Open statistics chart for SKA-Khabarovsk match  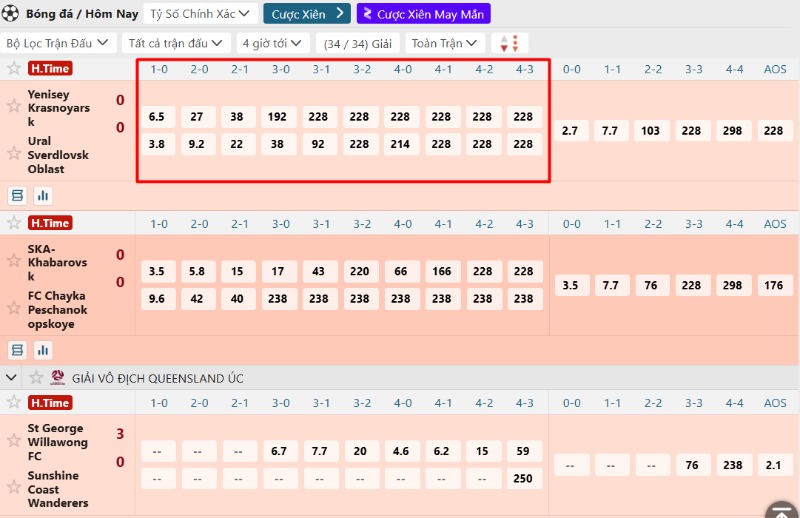(43, 350)
